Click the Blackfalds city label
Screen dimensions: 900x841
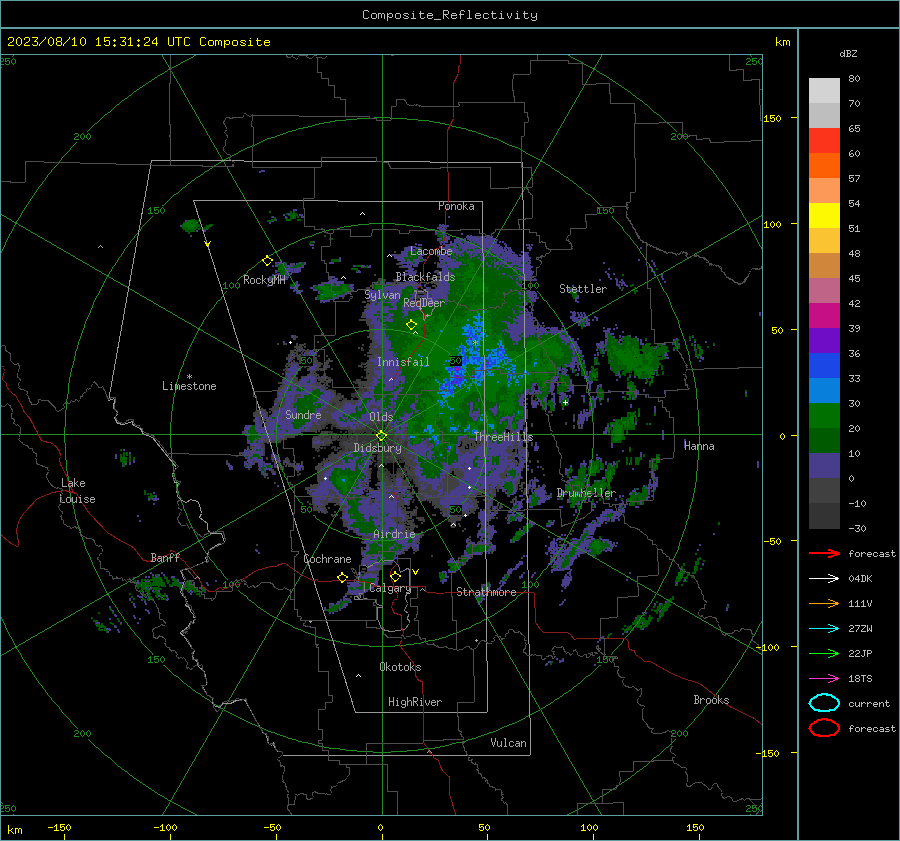click(425, 277)
